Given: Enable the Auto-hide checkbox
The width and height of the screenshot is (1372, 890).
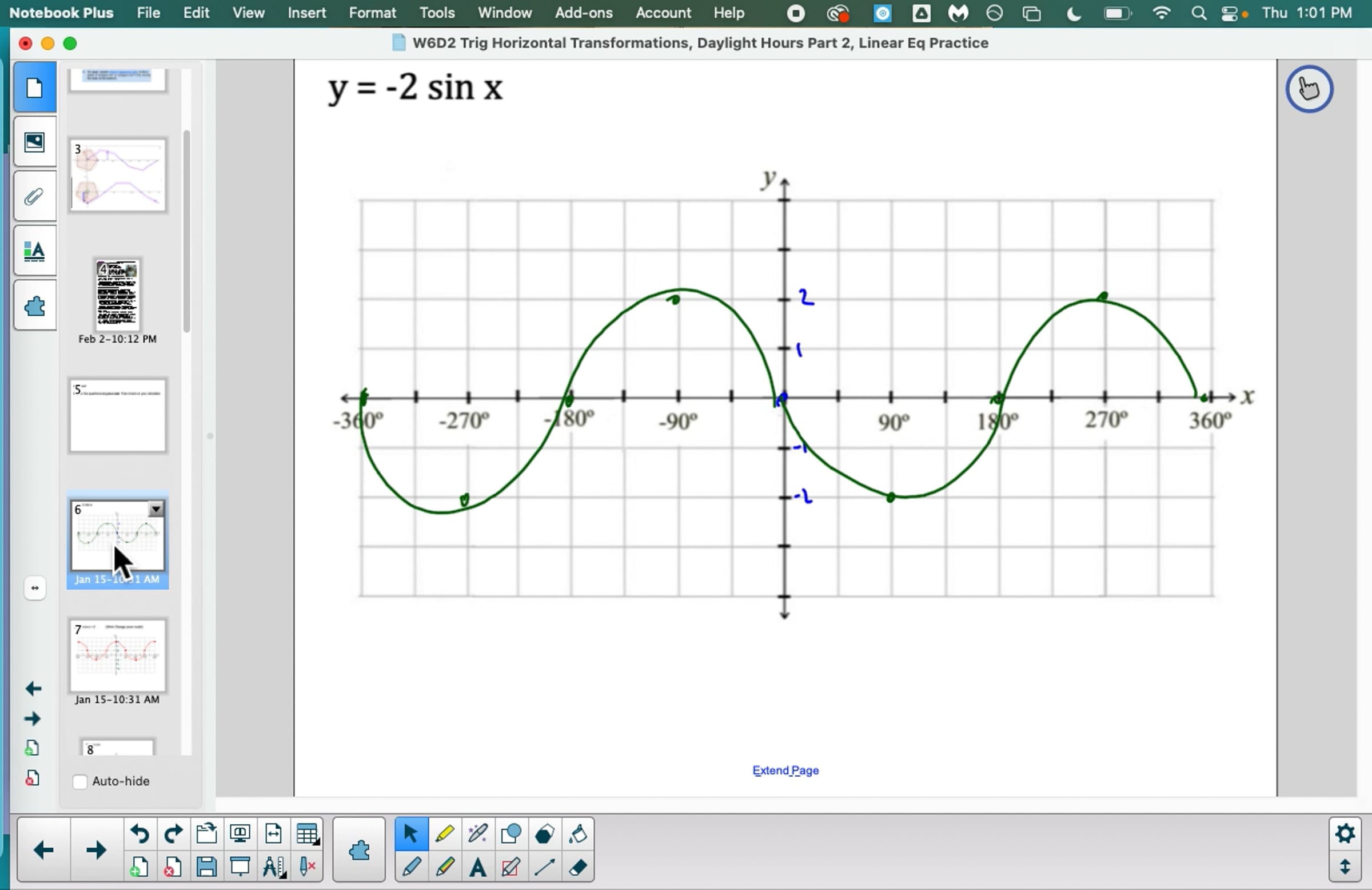Looking at the screenshot, I should pyautogui.click(x=80, y=781).
